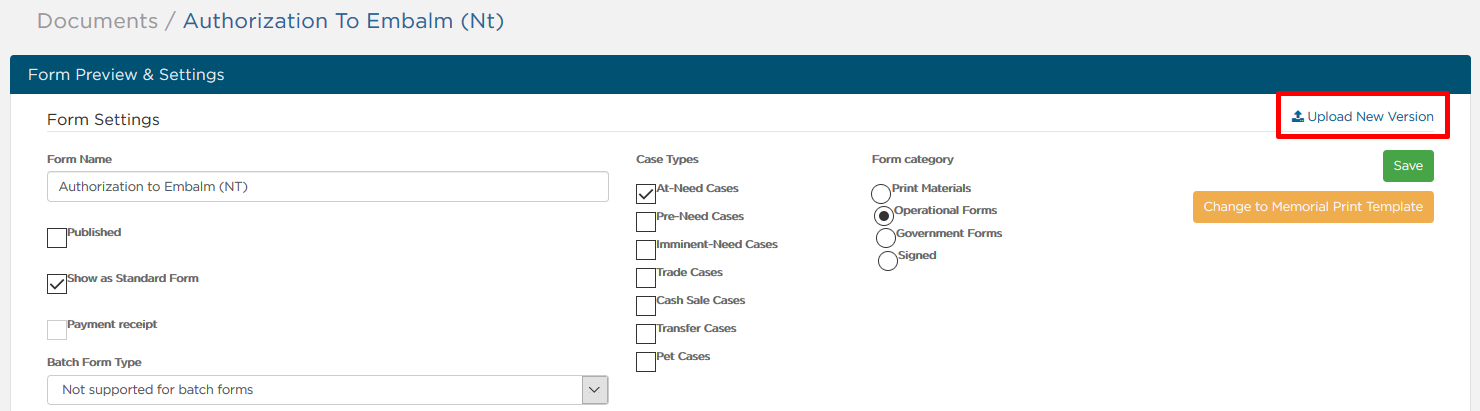Enable Imminent-Need Cases checkbox
Viewport: 1480px width, 411px height.
click(646, 250)
